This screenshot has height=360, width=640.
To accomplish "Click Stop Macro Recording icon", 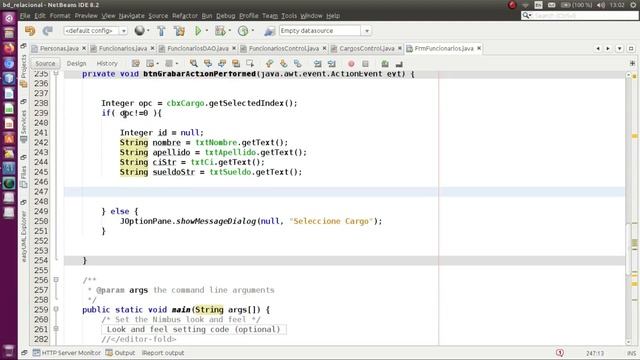I will pos(365,64).
